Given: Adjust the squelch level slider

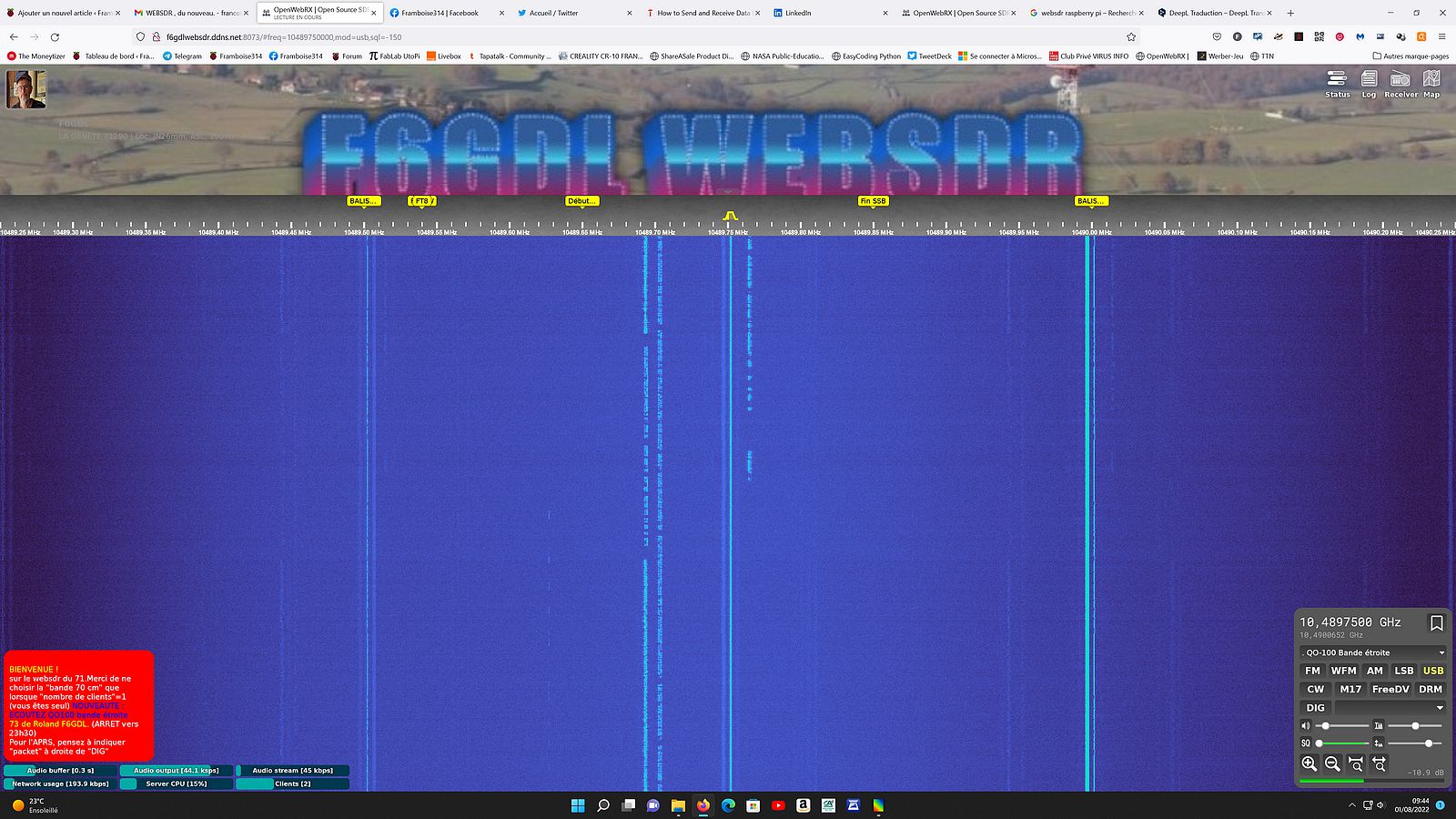Looking at the screenshot, I should coord(1342,743).
